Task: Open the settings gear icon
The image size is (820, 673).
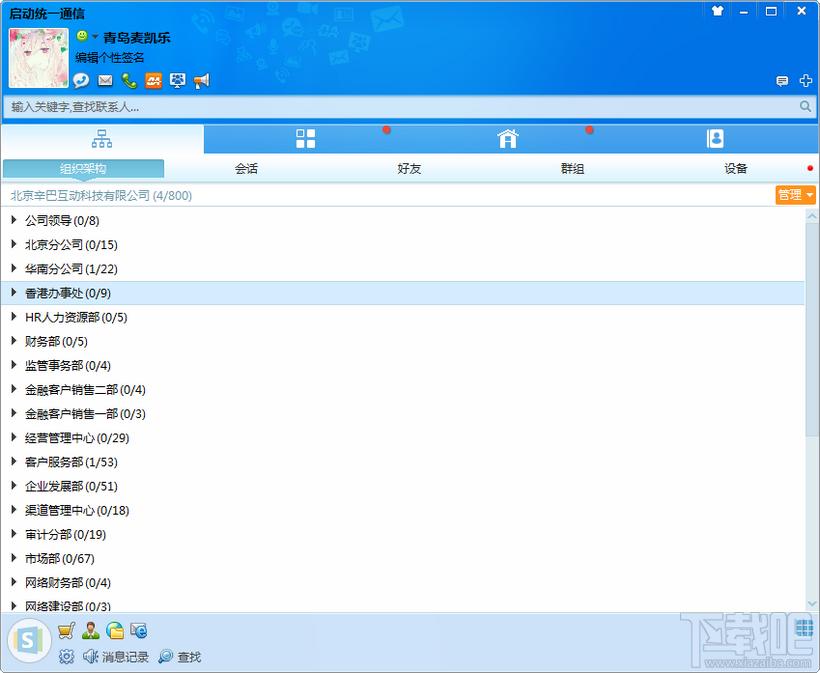Action: (66, 656)
